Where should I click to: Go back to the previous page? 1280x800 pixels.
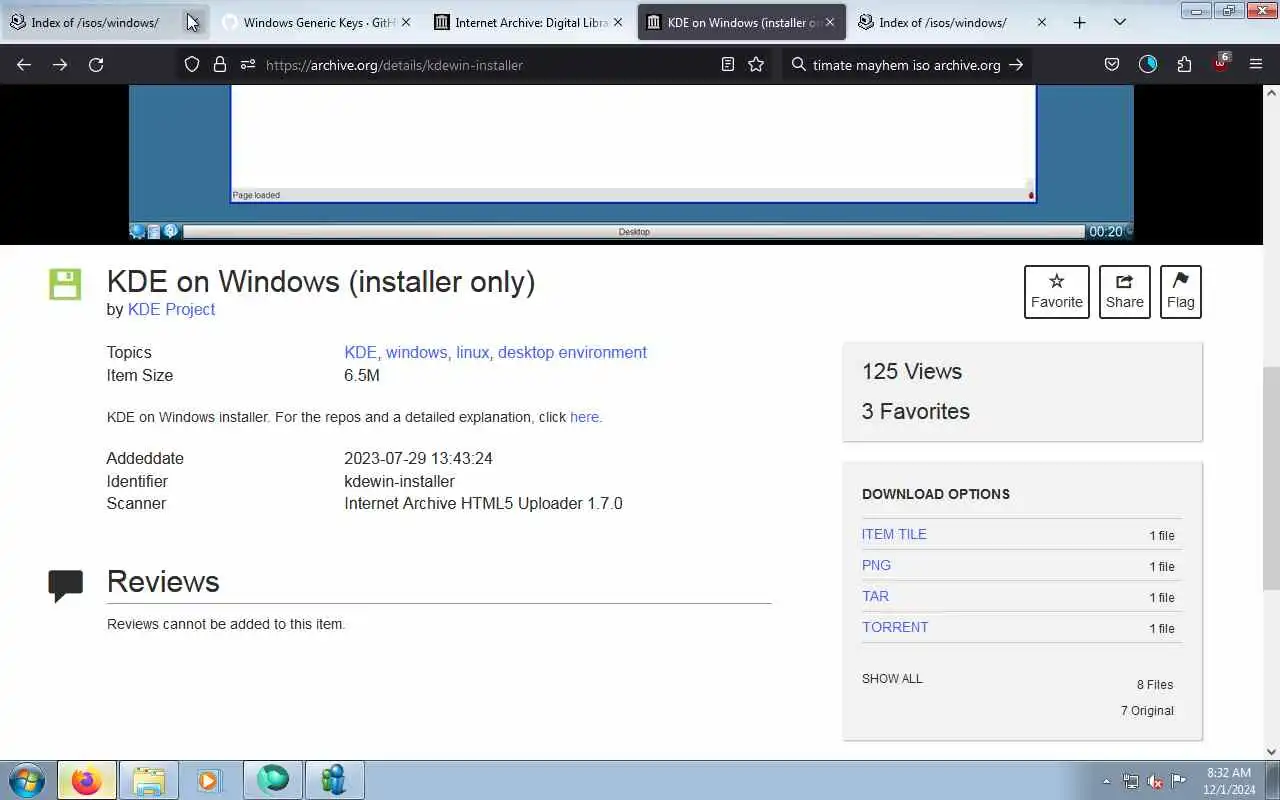coord(24,64)
